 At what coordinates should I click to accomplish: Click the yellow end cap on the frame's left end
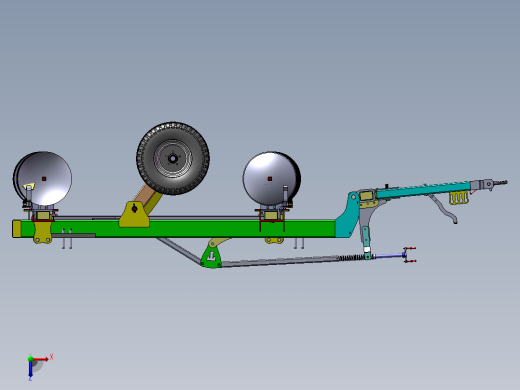point(17,229)
